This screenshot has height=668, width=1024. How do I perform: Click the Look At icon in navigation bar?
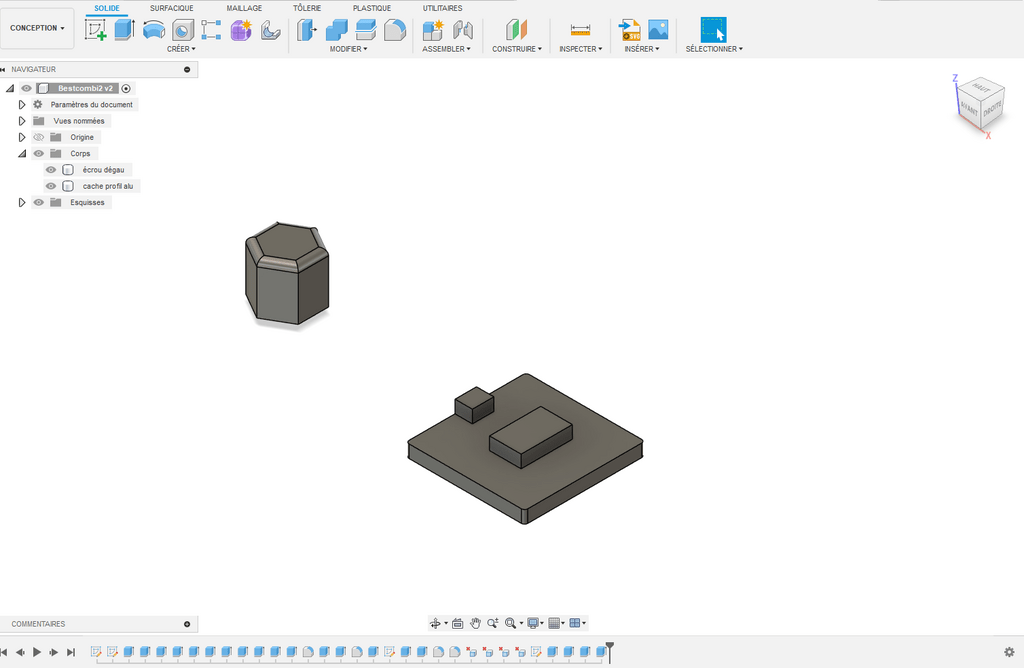[458, 624]
